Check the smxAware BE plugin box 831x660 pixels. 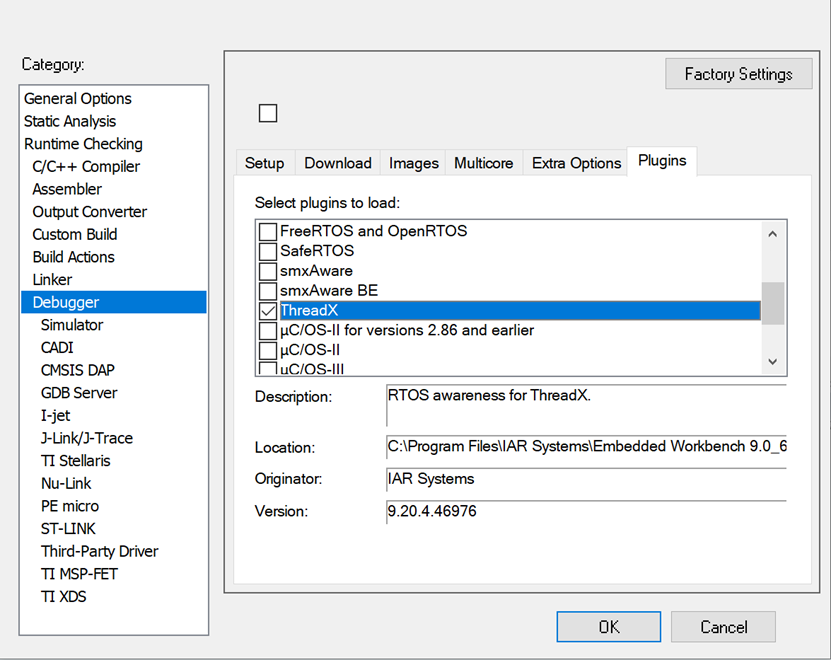tap(268, 291)
